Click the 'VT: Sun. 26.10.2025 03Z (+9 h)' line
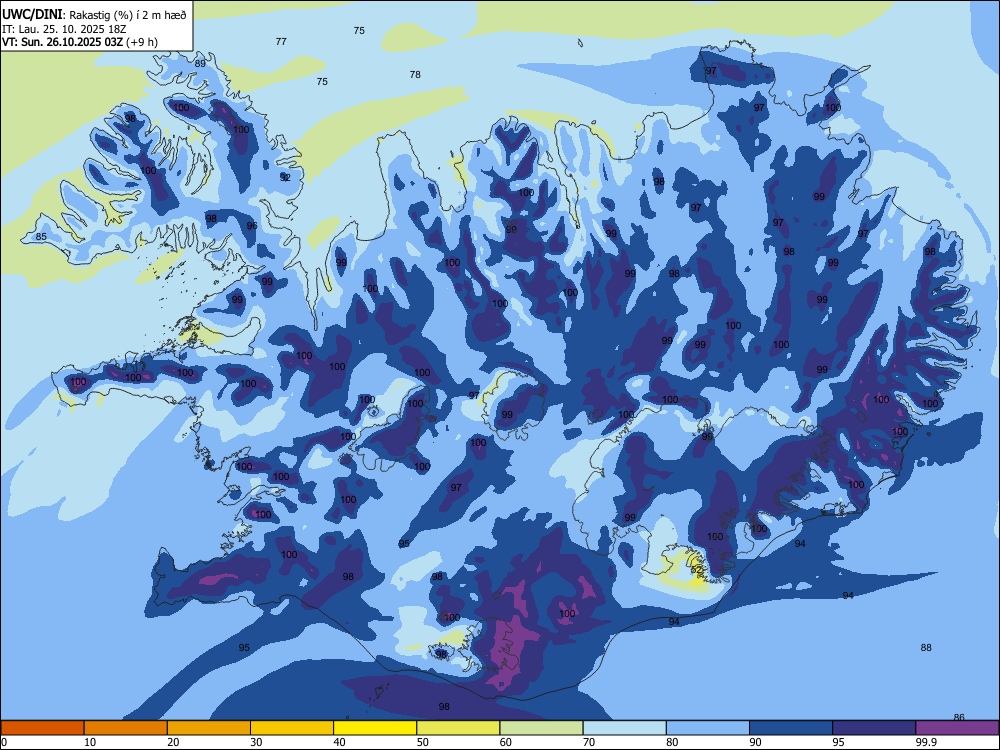Screen dimensions: 1000x750 tap(80, 42)
